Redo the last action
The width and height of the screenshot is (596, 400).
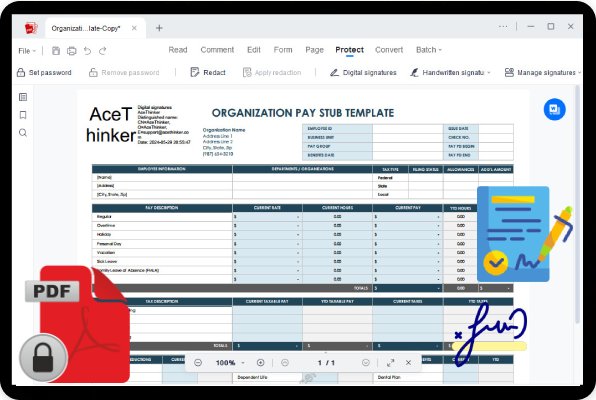click(x=103, y=51)
